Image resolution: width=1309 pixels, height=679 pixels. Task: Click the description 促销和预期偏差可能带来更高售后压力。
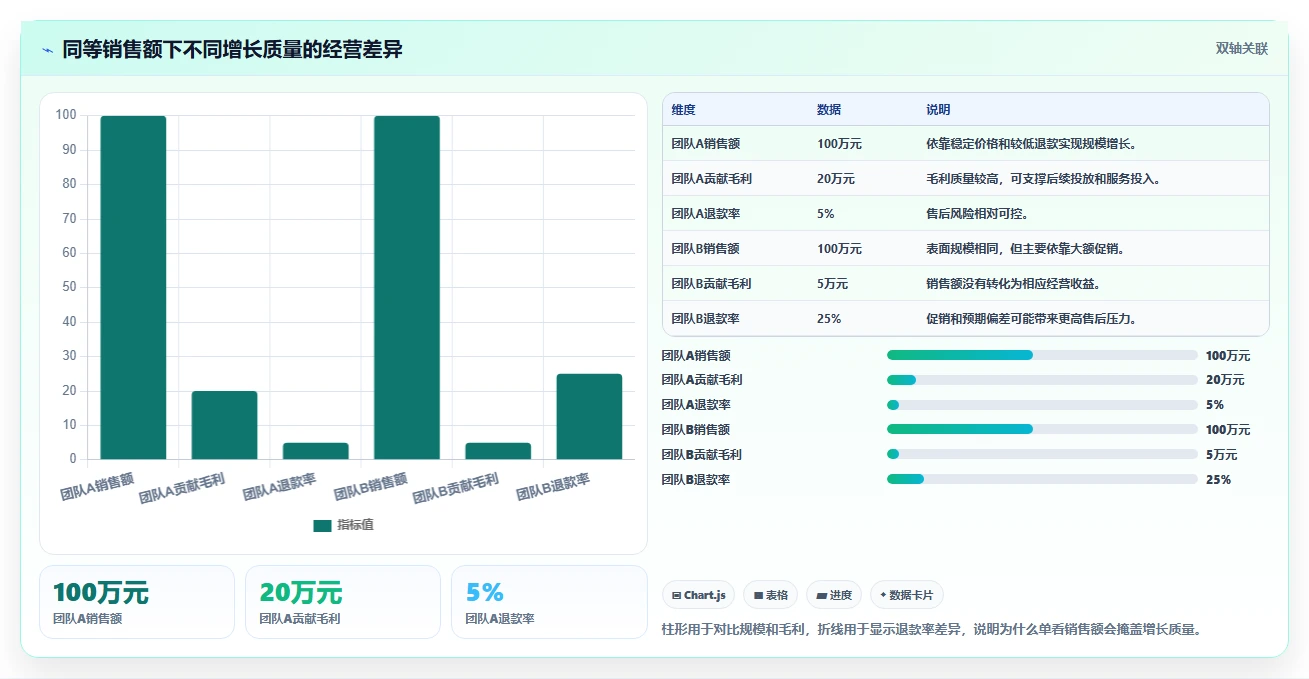(x=1032, y=319)
